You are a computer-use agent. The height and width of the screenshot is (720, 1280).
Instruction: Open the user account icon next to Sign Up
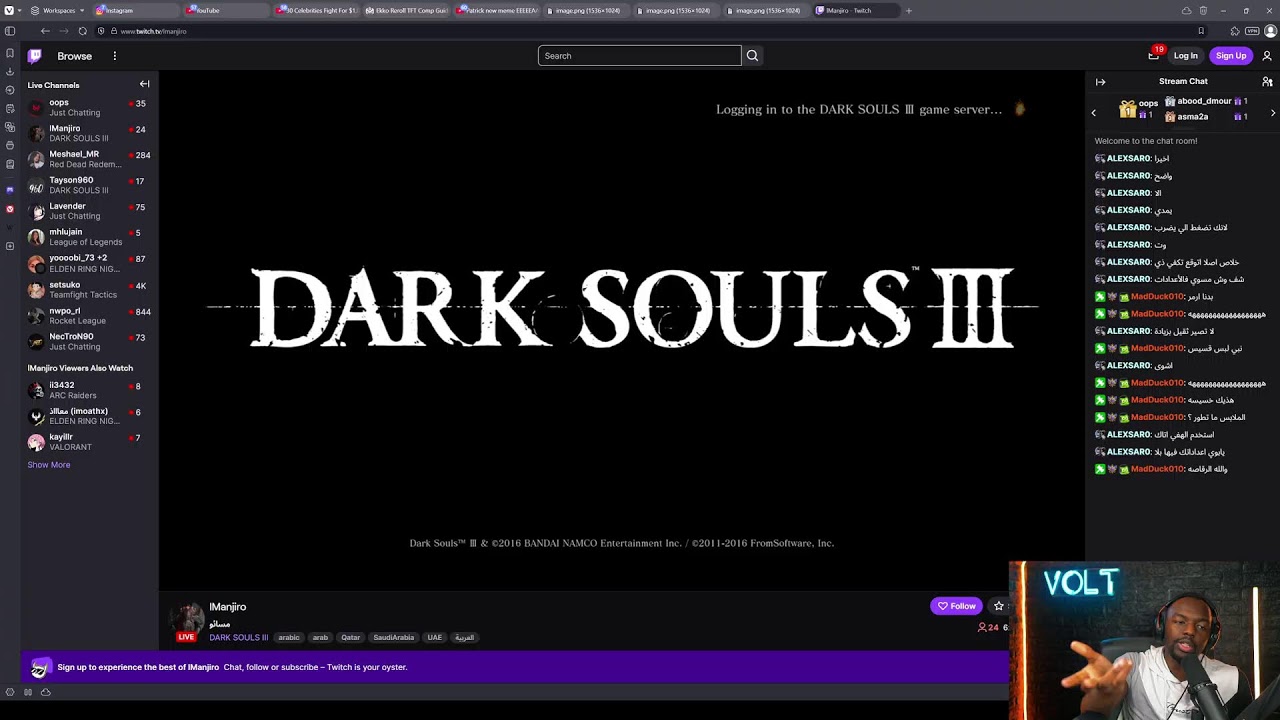pos(1267,56)
